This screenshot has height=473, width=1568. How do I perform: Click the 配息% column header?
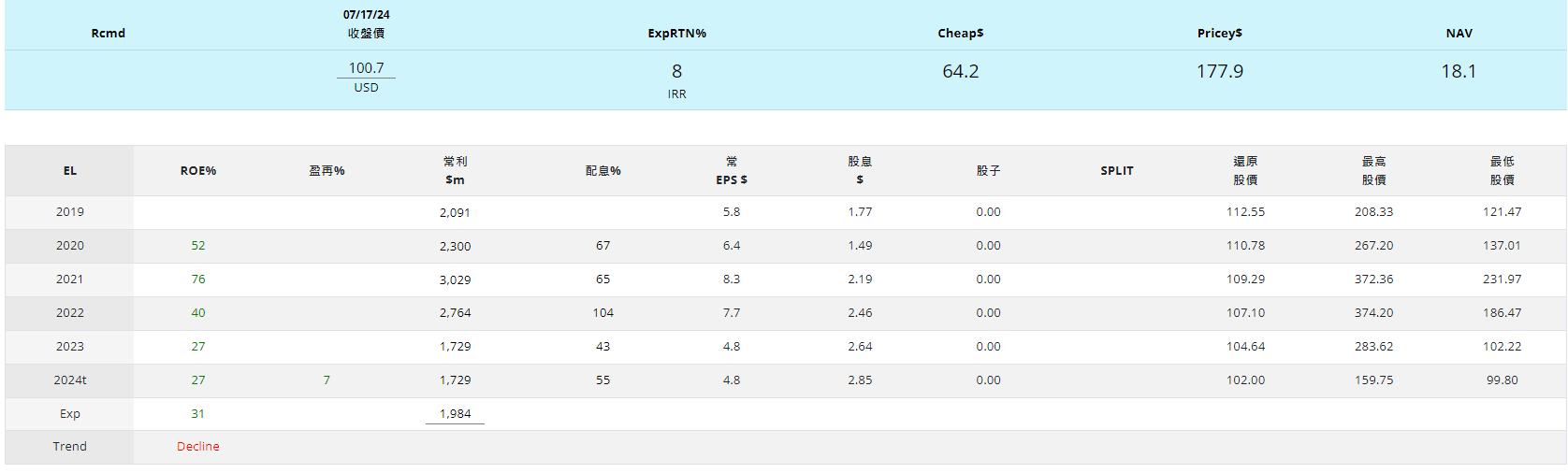pyautogui.click(x=603, y=171)
